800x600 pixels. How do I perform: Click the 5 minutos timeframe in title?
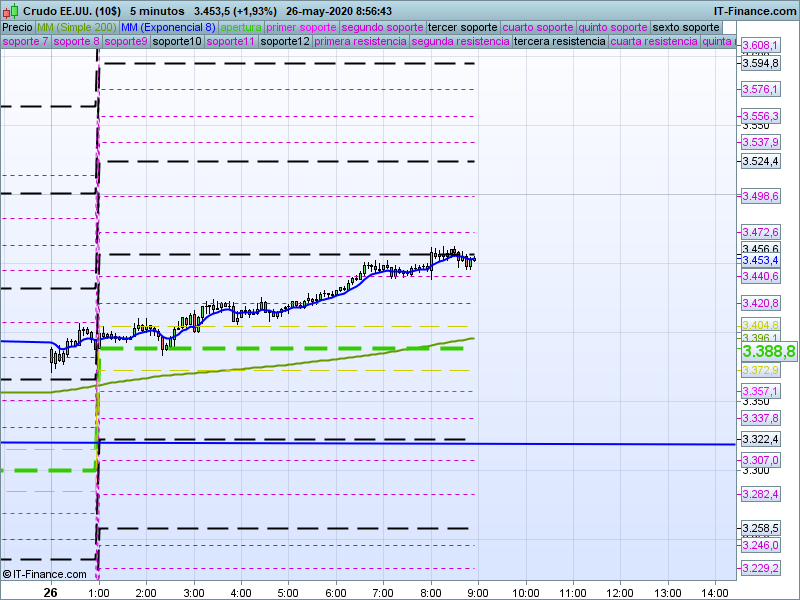tap(157, 10)
